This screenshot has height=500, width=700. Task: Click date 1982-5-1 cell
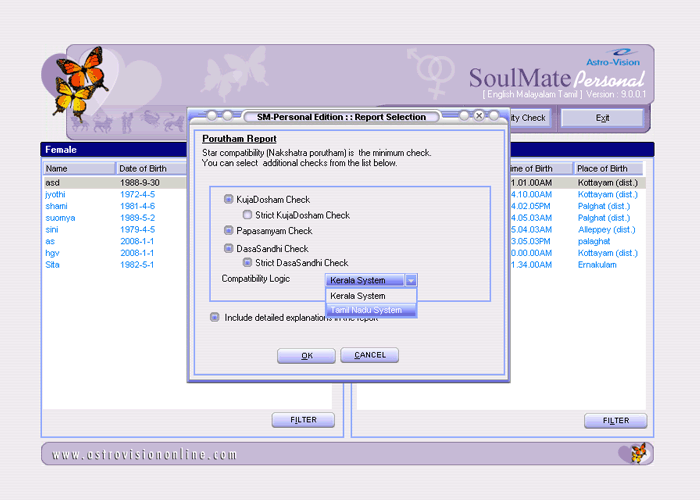pos(137,265)
